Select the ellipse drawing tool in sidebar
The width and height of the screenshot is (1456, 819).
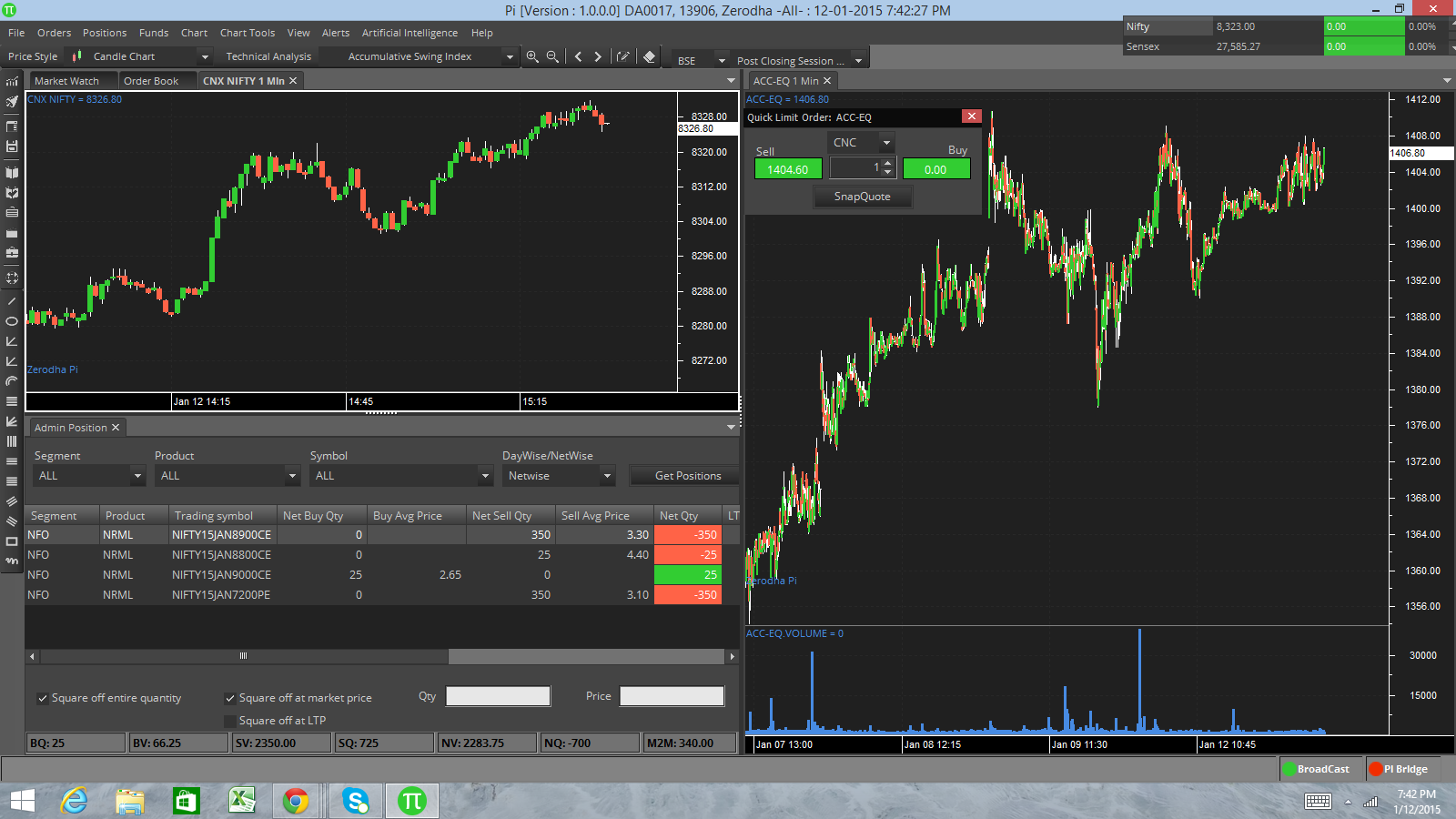coord(12,321)
